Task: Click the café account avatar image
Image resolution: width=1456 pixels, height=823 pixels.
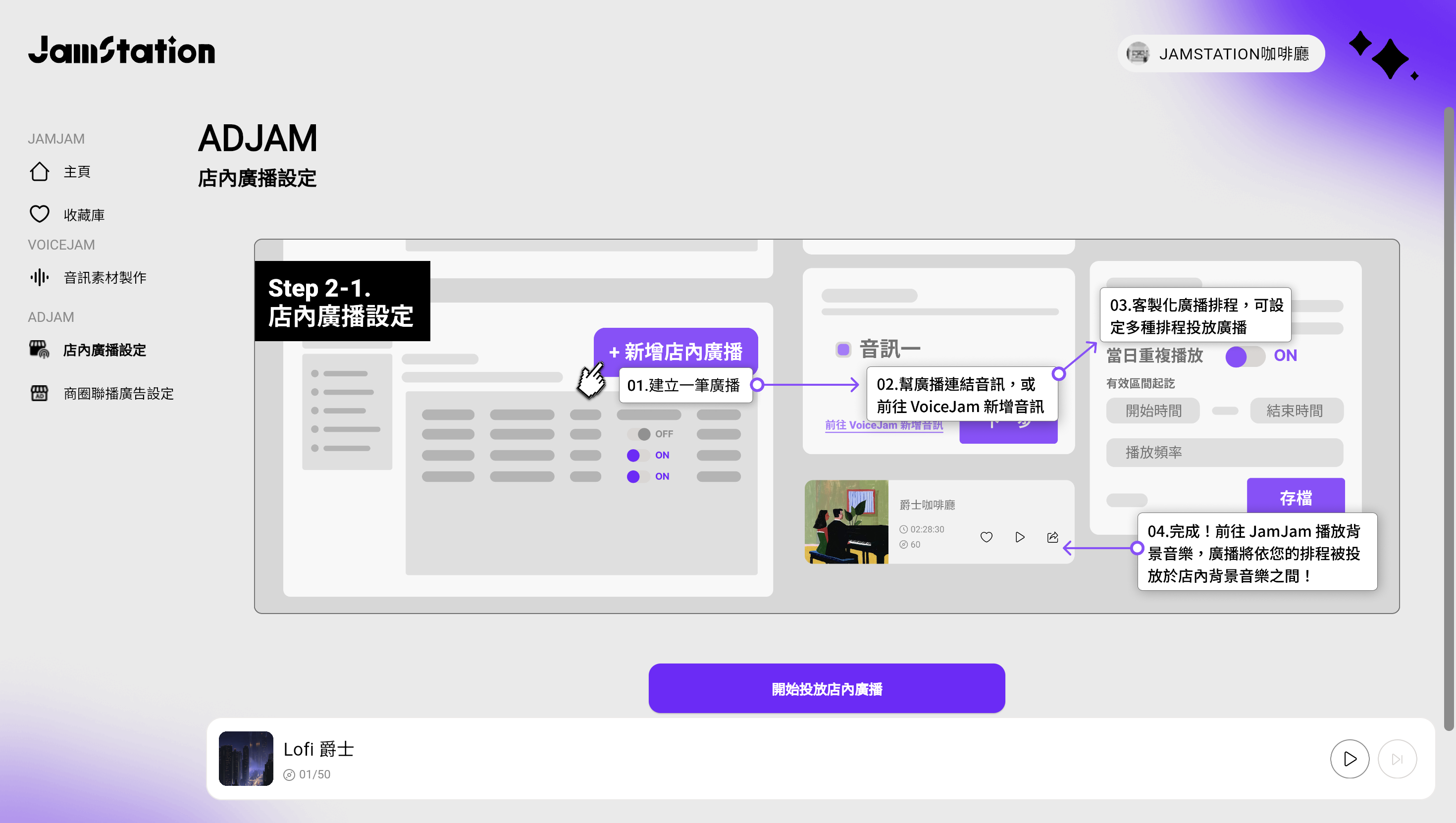Action: point(1138,53)
